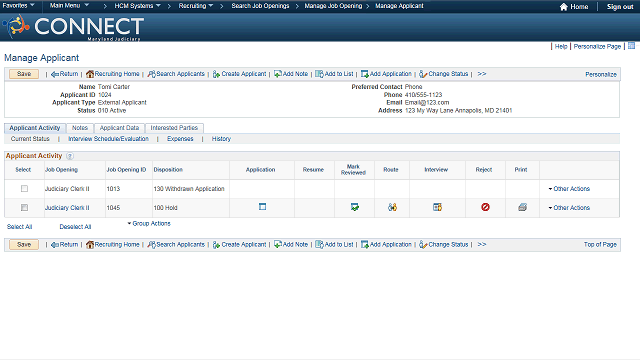Tick the checkbox for job opening 1045

24,208
